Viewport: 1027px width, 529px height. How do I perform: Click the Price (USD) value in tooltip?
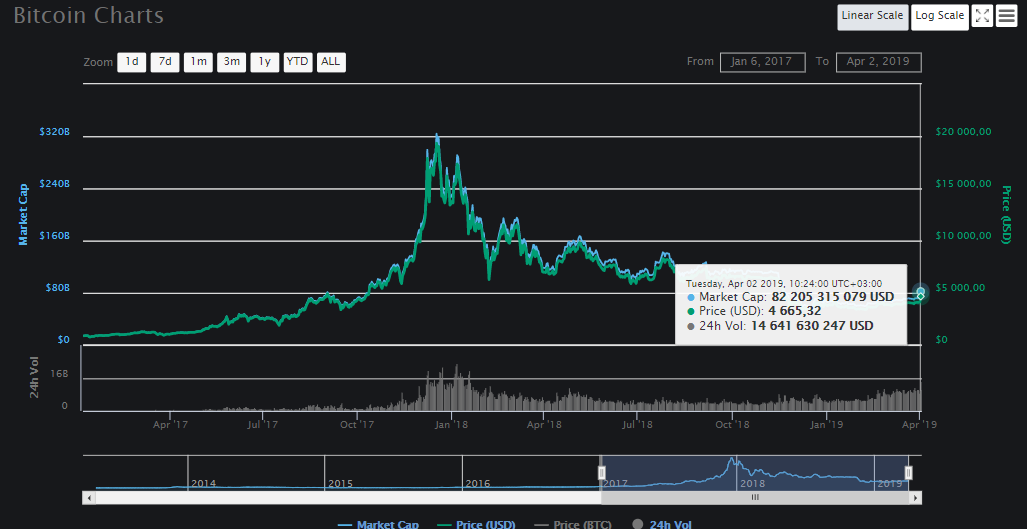pyautogui.click(x=796, y=311)
